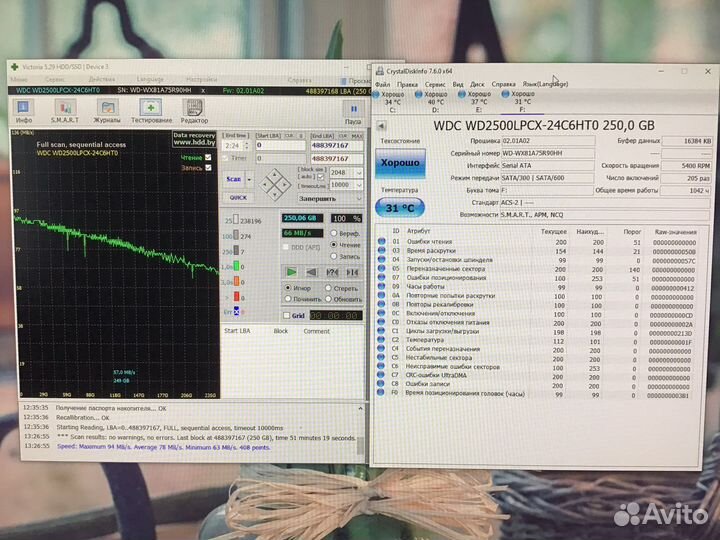Image resolution: width=720 pixels, height=540 pixels.
Task: Open the Инфо drive info panel
Action: tap(23, 110)
